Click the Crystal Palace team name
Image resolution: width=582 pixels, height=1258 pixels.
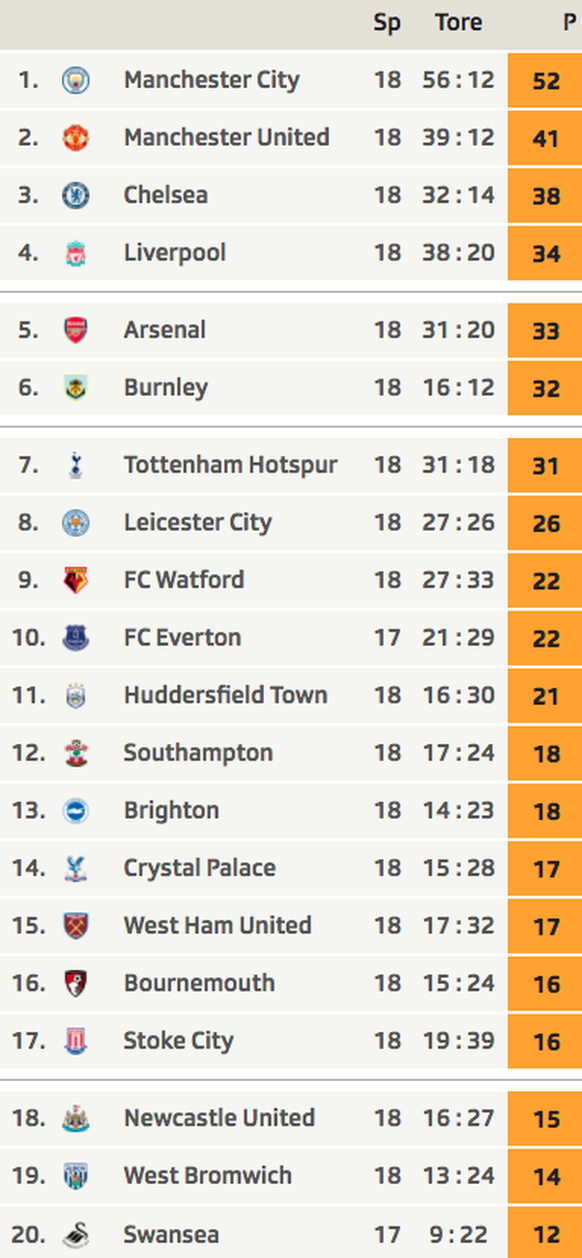(x=200, y=868)
